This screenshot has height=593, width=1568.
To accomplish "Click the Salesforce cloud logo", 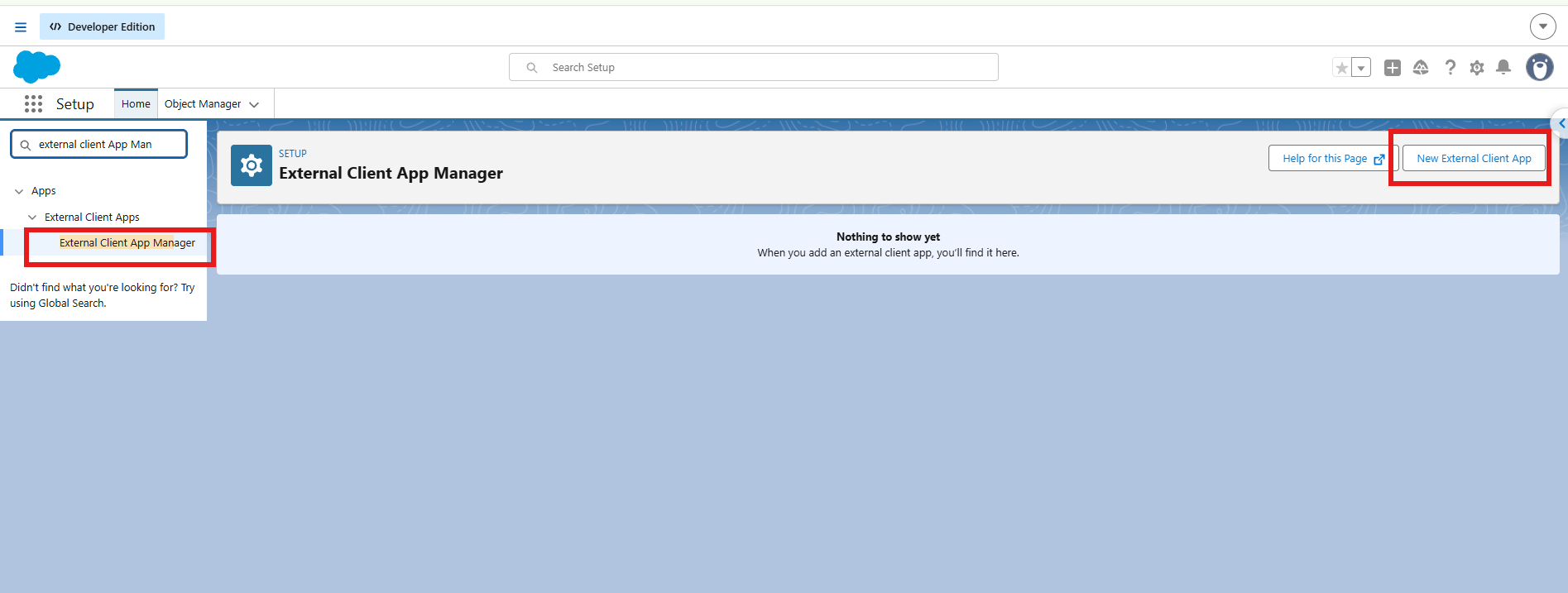I will (x=37, y=67).
